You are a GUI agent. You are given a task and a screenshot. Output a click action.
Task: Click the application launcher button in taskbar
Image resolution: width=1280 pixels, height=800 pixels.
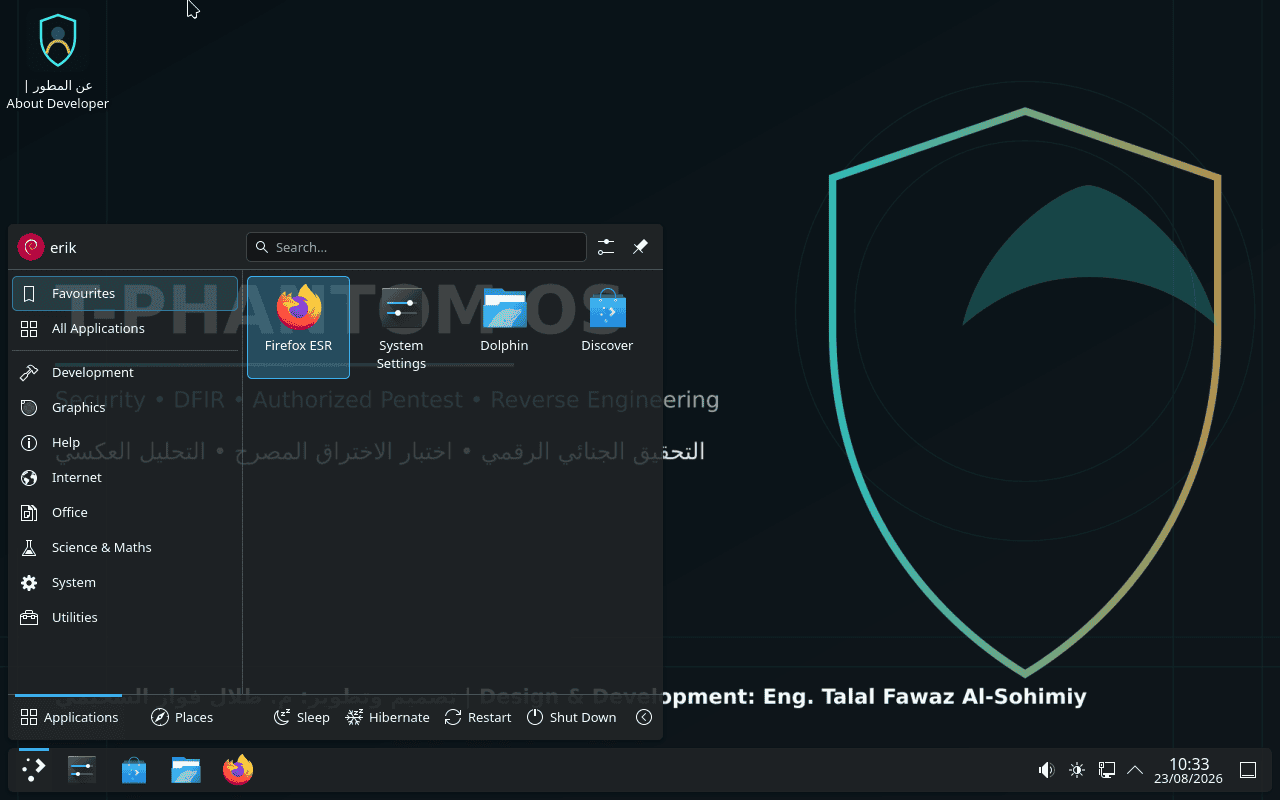point(34,770)
